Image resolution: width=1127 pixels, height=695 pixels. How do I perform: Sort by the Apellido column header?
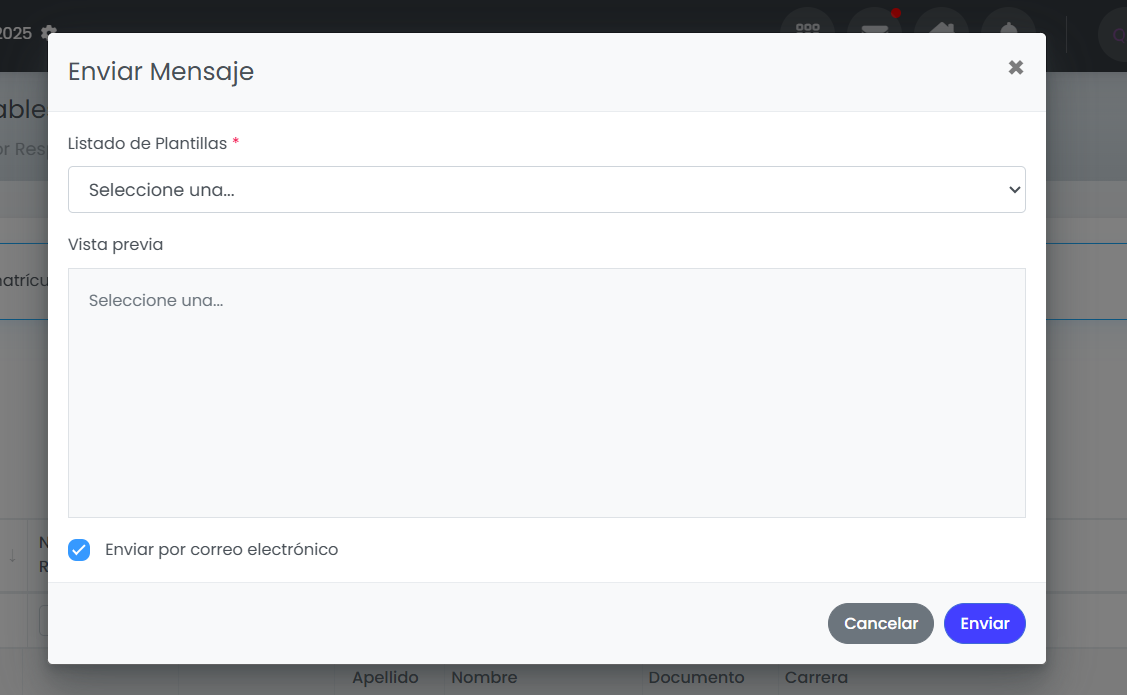(385, 678)
